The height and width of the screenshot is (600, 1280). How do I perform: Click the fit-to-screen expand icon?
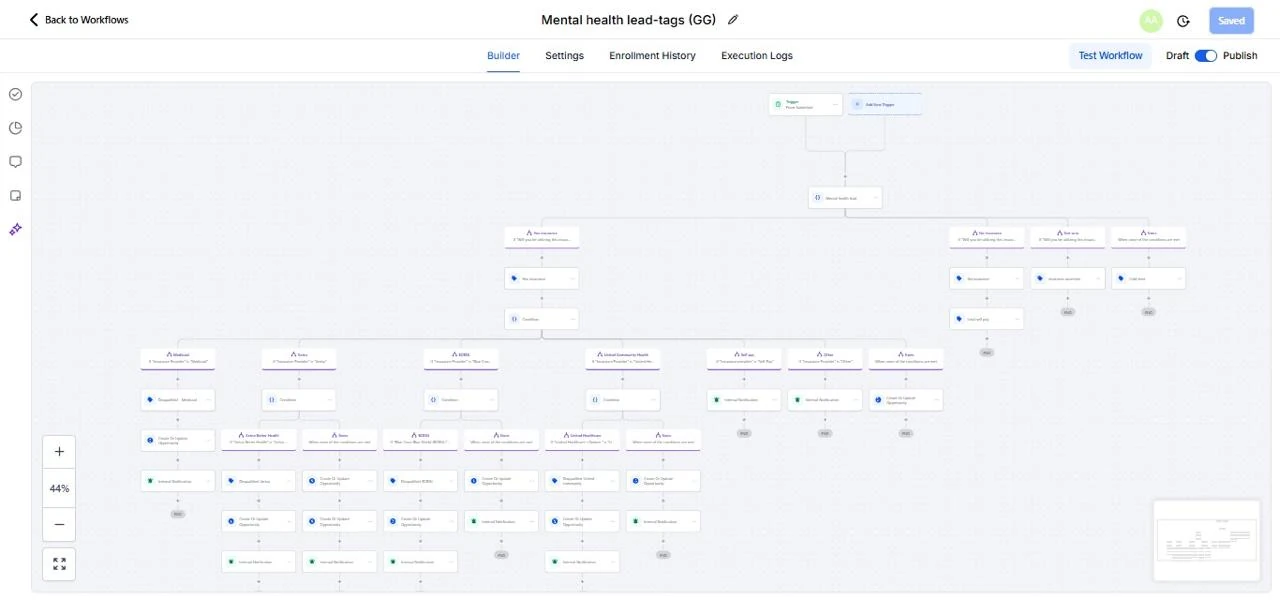59,564
